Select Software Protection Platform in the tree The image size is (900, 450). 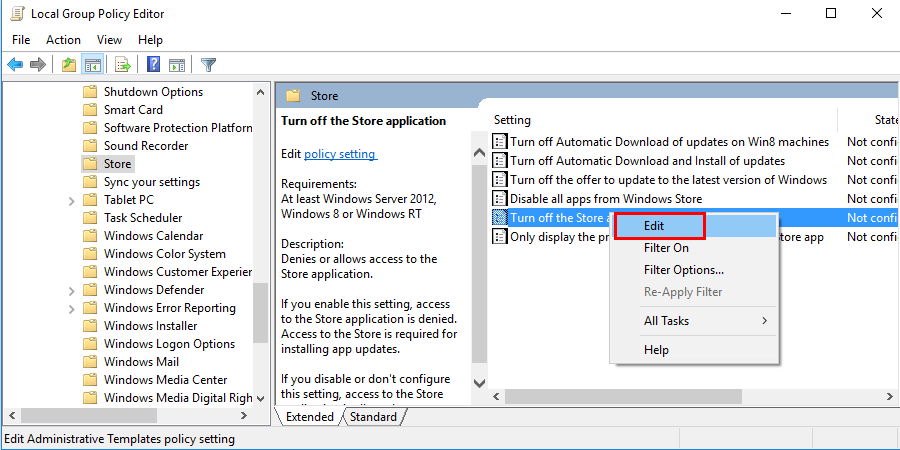pyautogui.click(x=178, y=127)
